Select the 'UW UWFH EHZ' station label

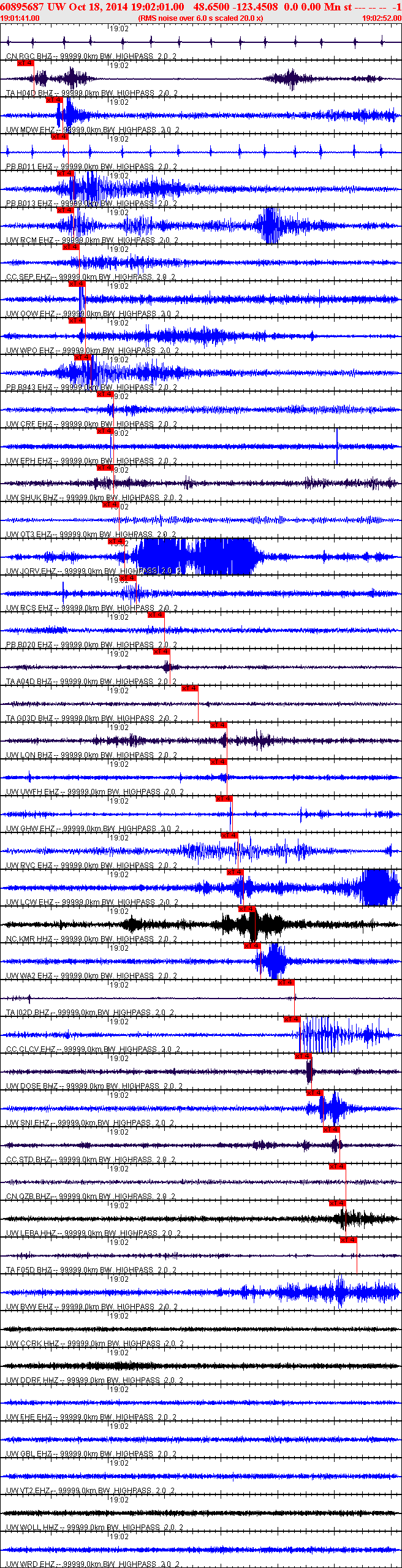(32, 792)
